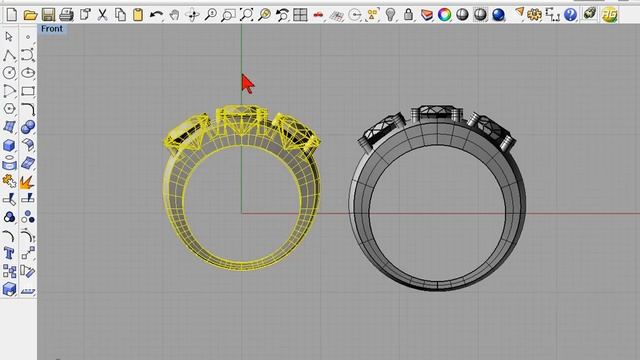Open the color wheel properties icon
This screenshot has height=360, width=640.
coord(444,15)
